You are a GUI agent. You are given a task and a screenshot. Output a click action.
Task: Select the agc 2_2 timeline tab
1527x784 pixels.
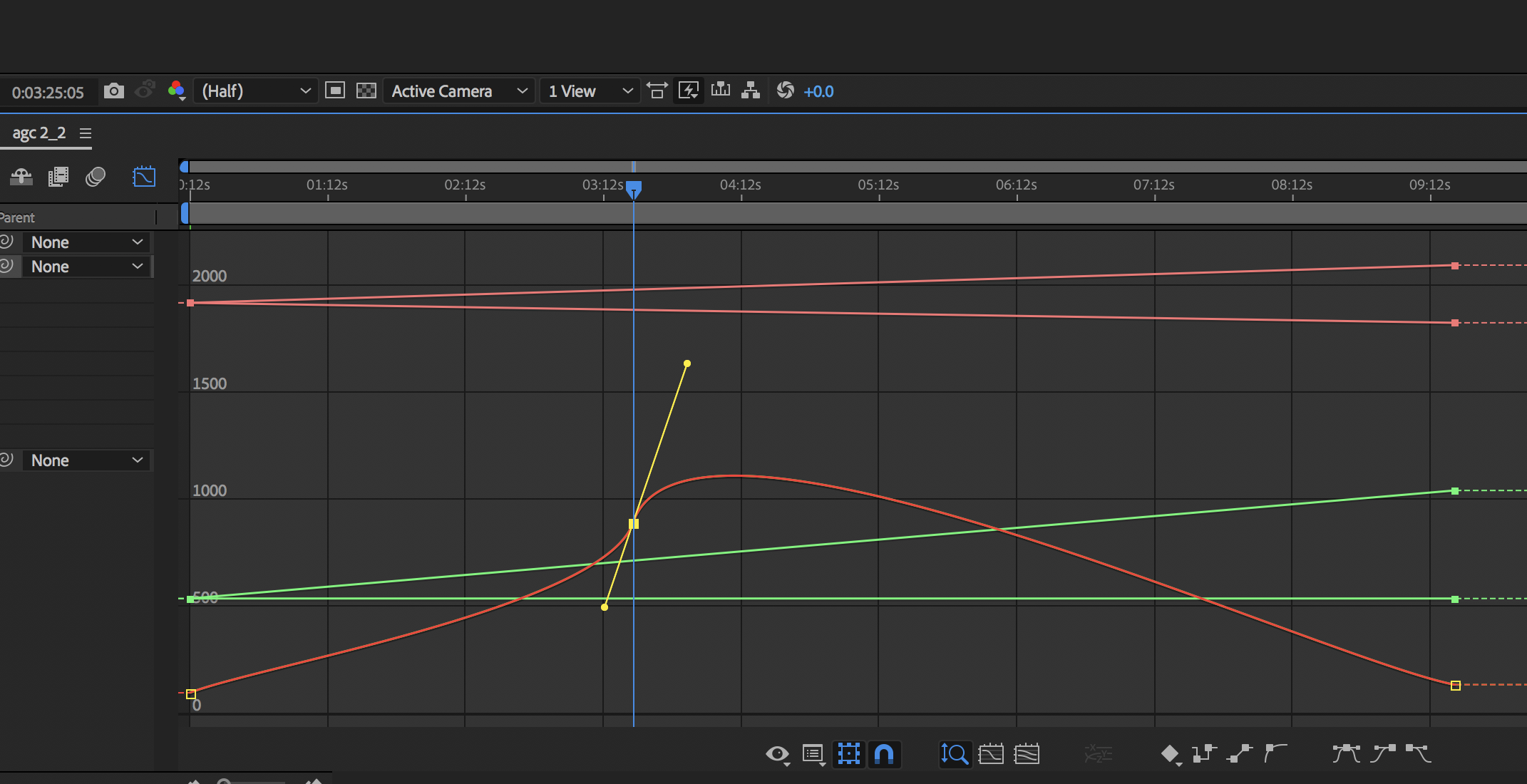(39, 133)
